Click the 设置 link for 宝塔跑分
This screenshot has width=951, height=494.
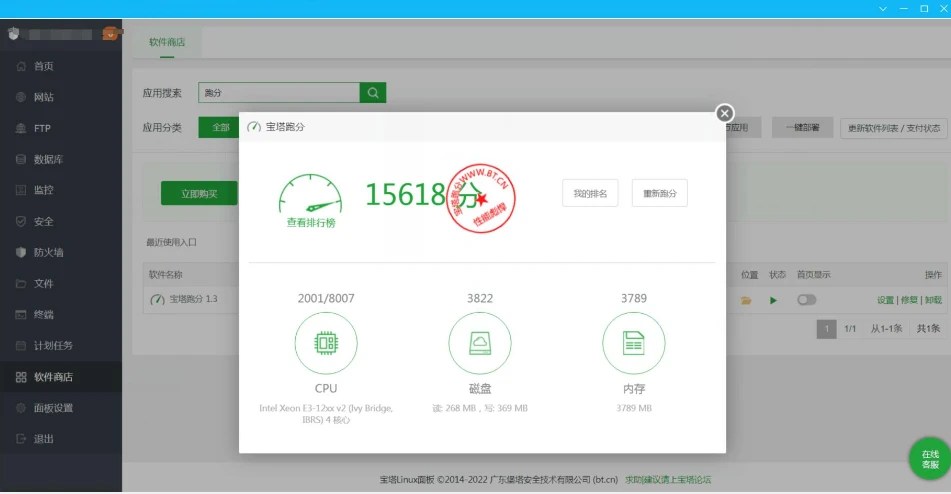(x=885, y=300)
